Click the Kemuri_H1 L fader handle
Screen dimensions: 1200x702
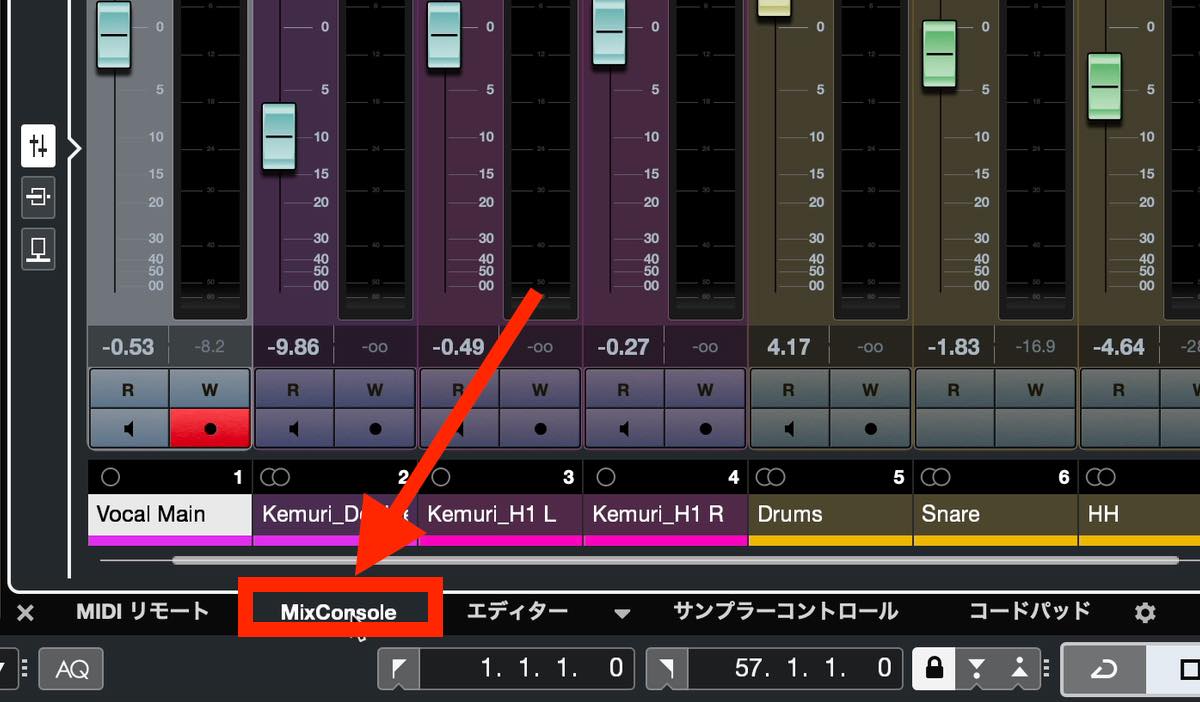click(x=444, y=35)
